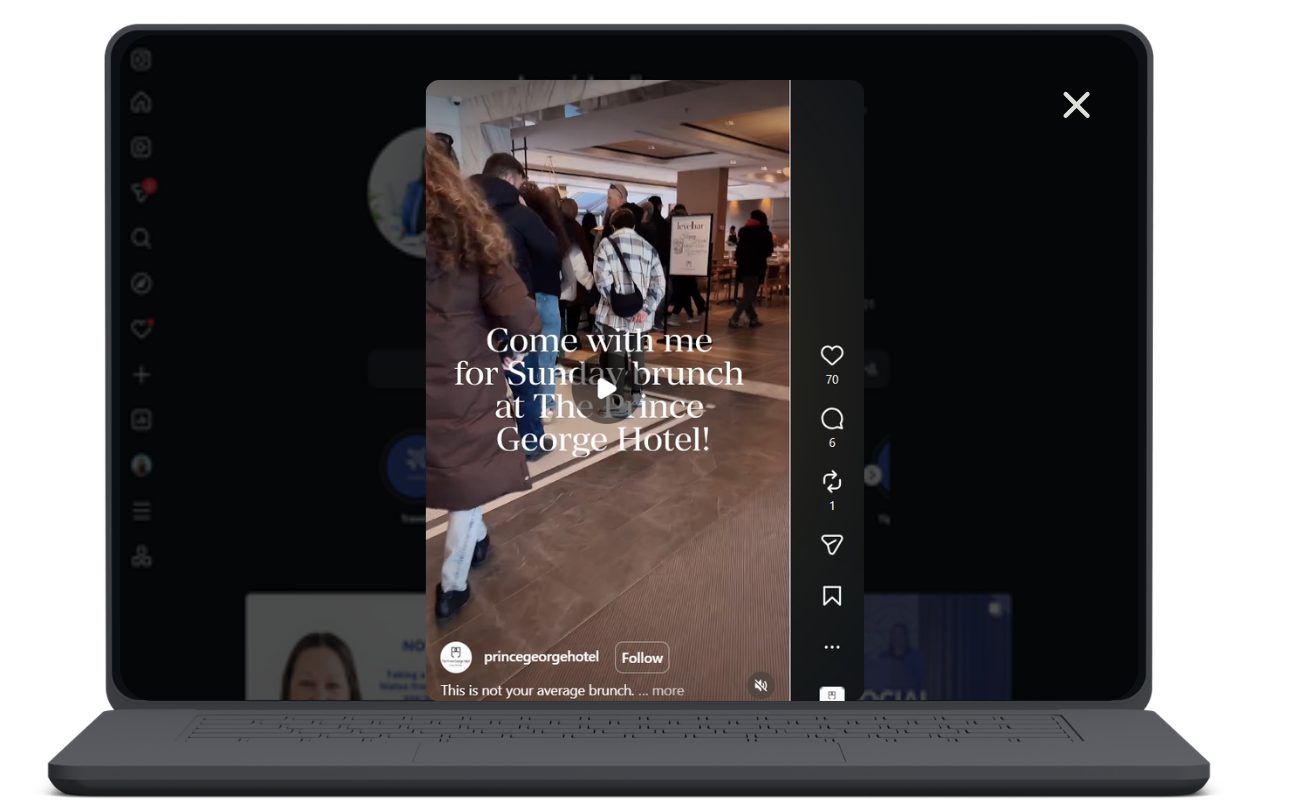Image resolution: width=1290 pixels, height=800 pixels.
Task: Open the hamburger More menu in sidebar
Action: (141, 511)
